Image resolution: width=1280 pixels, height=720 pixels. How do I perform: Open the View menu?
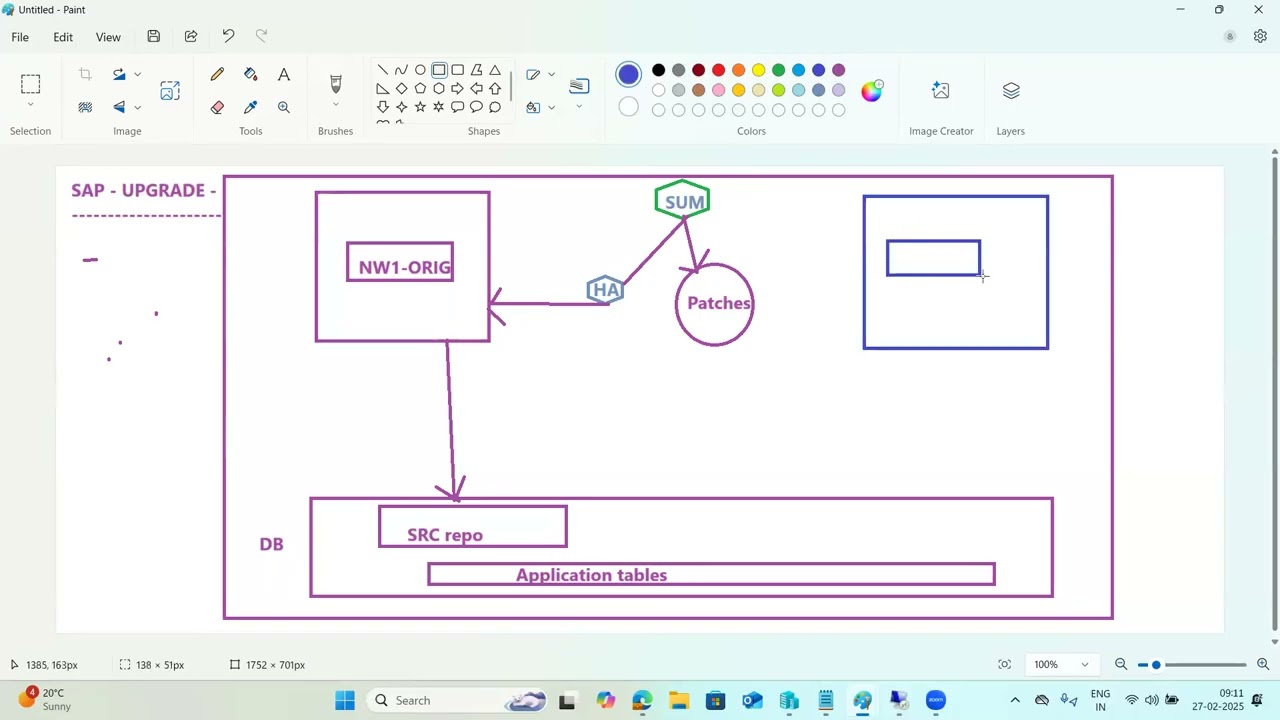(108, 37)
